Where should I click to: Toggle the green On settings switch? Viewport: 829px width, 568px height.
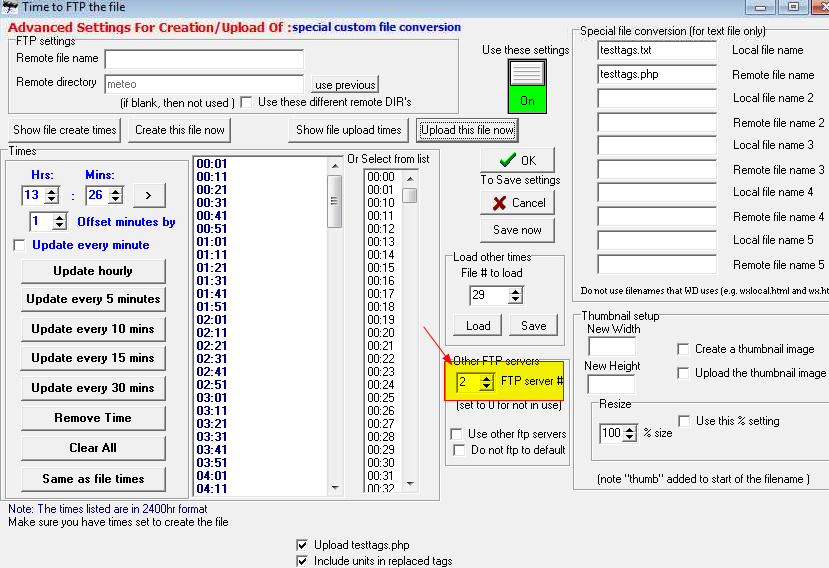527,86
